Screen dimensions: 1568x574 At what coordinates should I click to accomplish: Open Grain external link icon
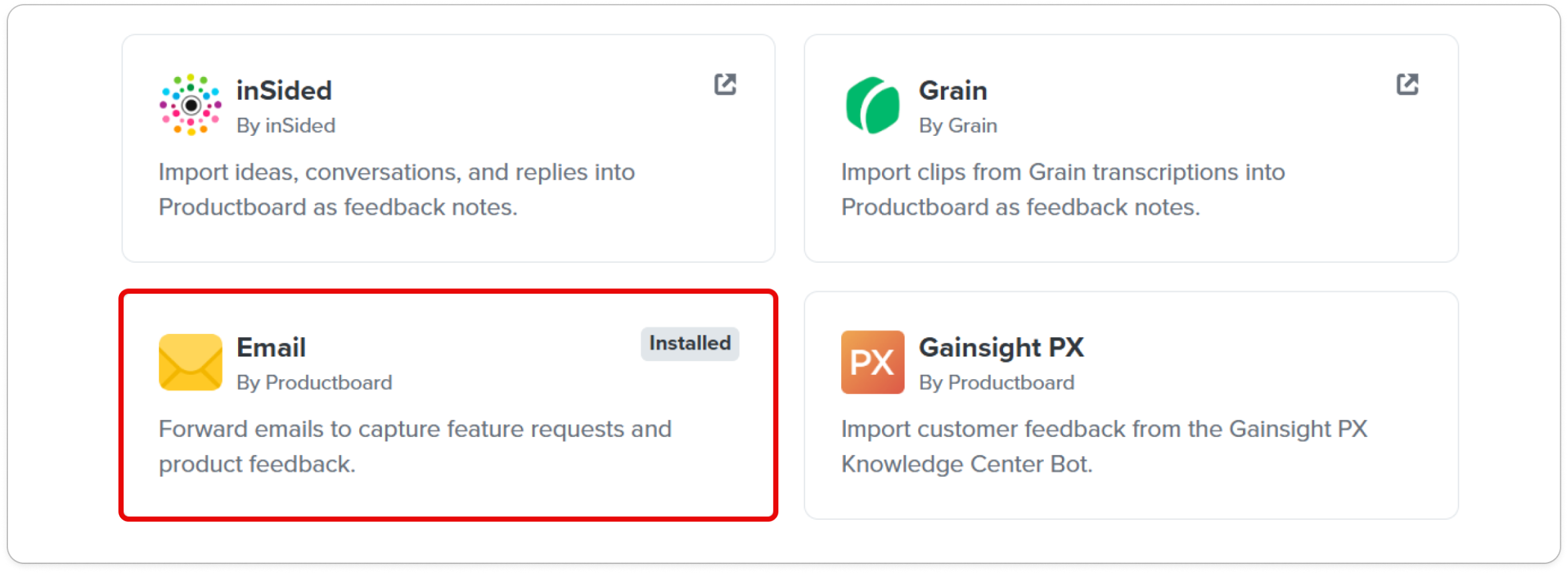point(1407,85)
